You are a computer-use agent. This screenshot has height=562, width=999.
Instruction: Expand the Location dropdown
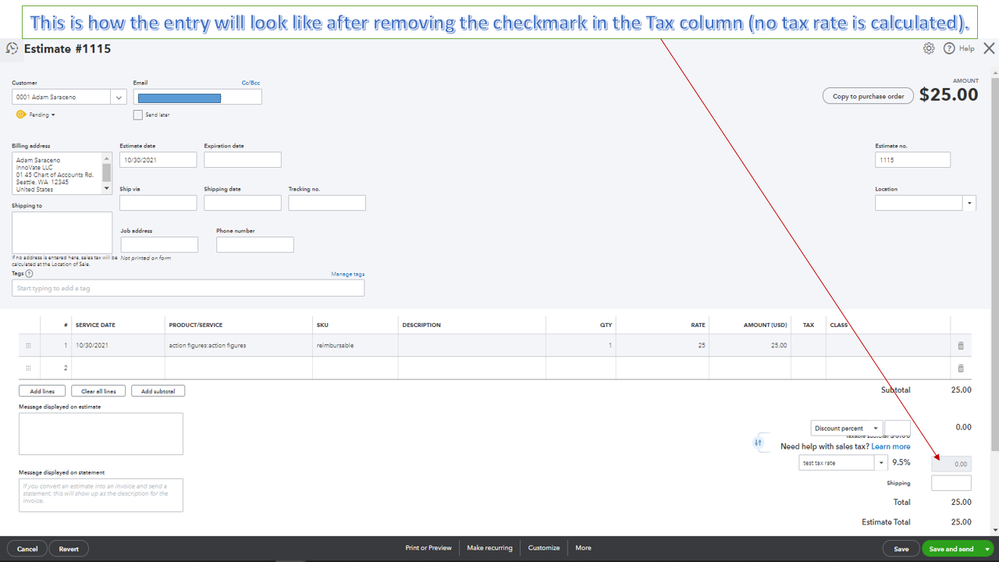[969, 203]
